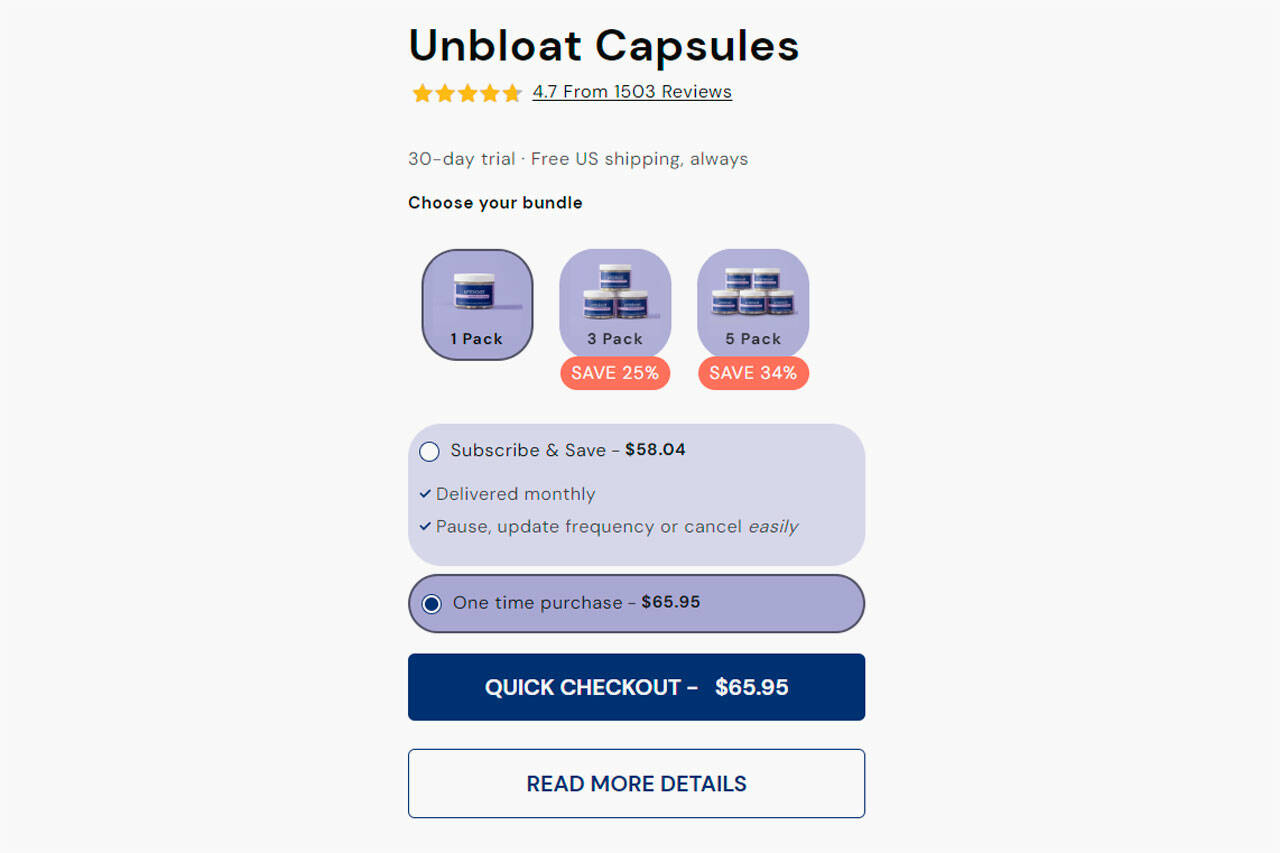Select the 1 Pack bundle thumbnail
This screenshot has height=853, width=1280.
[477, 304]
